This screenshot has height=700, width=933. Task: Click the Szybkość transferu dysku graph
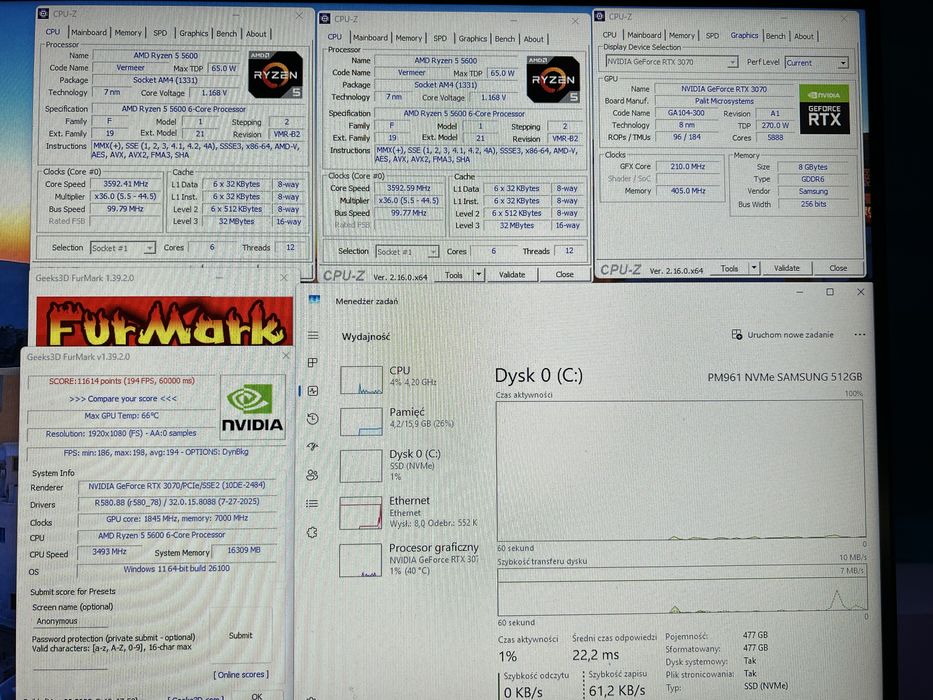pos(682,590)
